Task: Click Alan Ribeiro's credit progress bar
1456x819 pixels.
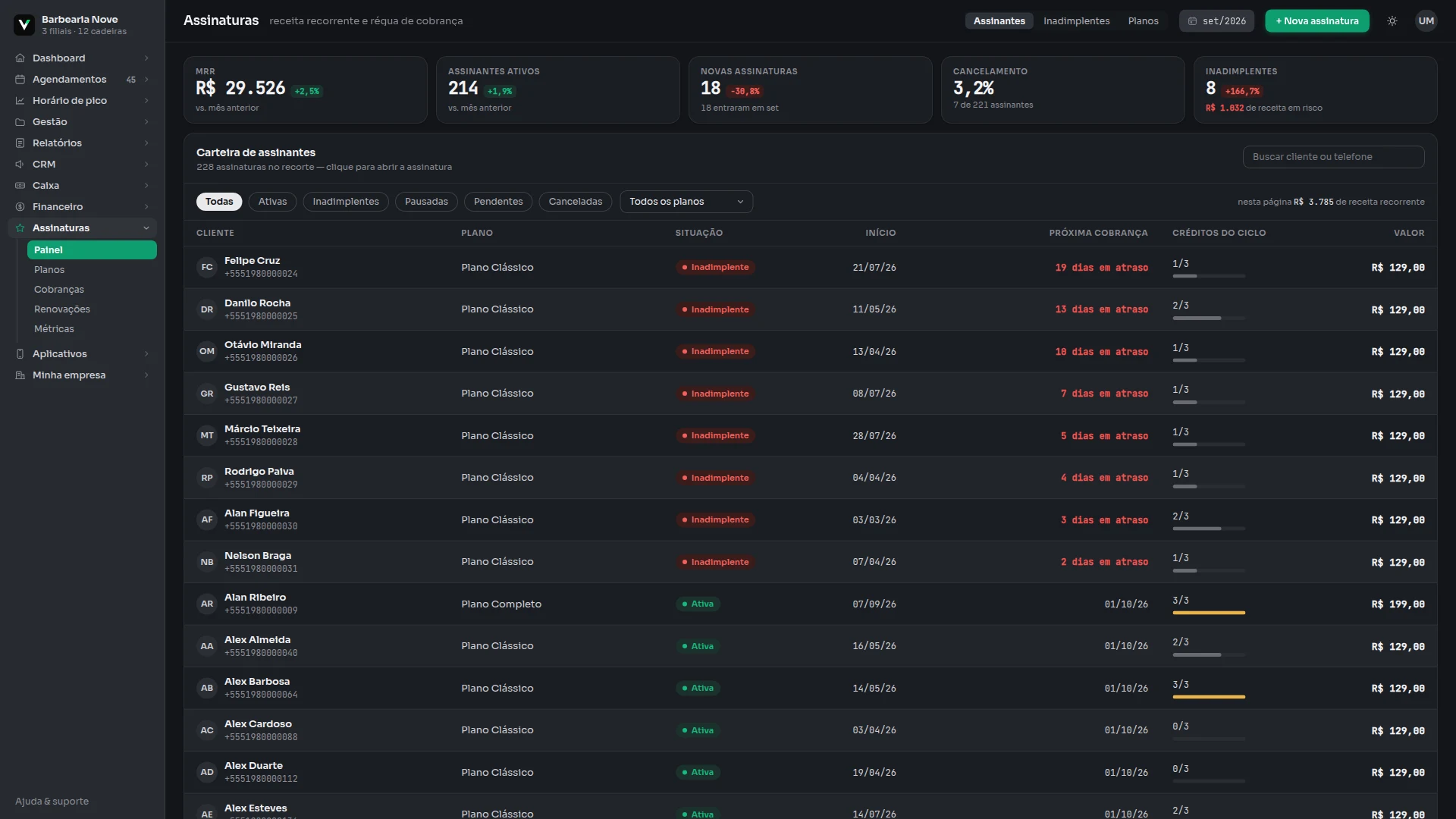Action: 1209,613
